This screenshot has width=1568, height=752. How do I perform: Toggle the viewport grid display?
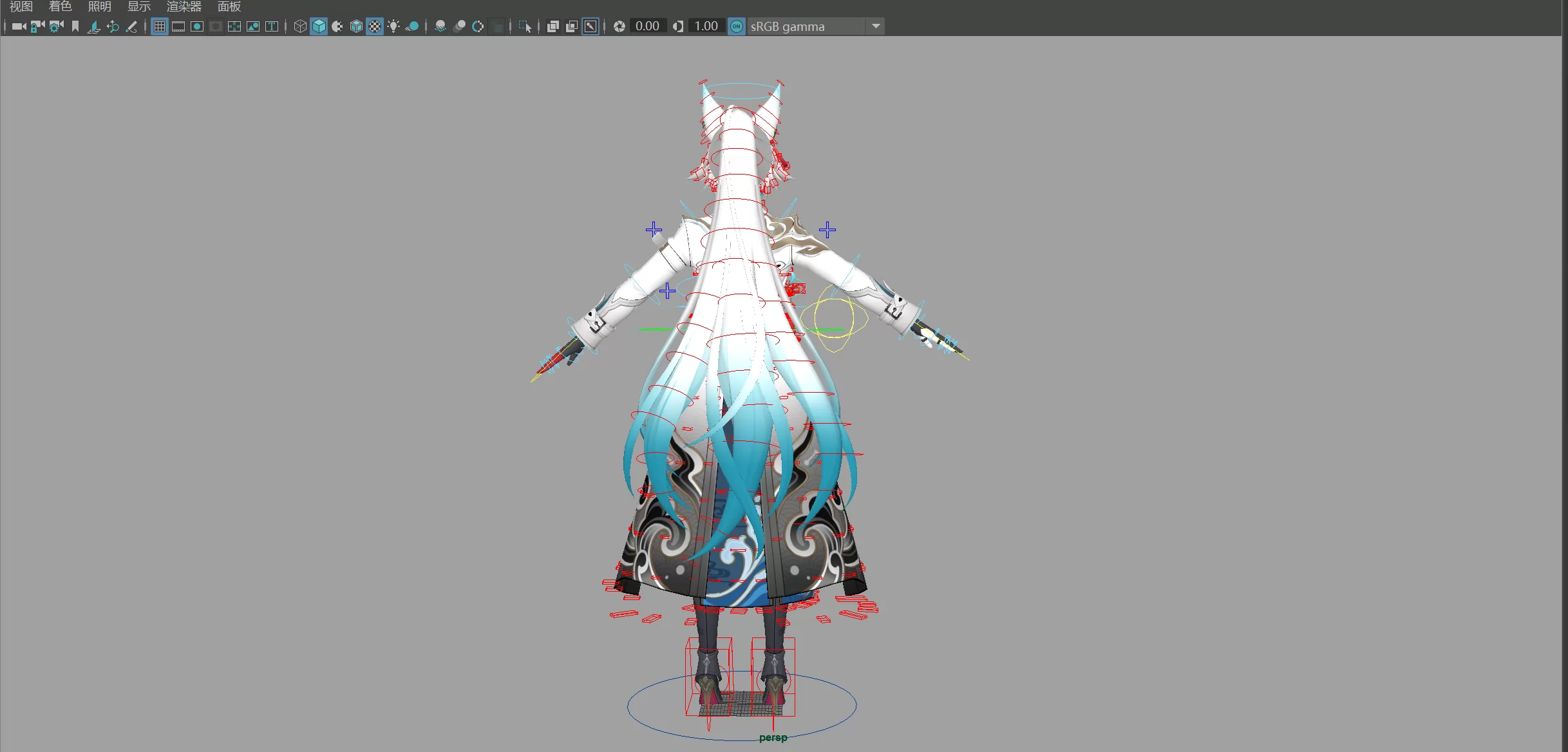click(x=160, y=26)
